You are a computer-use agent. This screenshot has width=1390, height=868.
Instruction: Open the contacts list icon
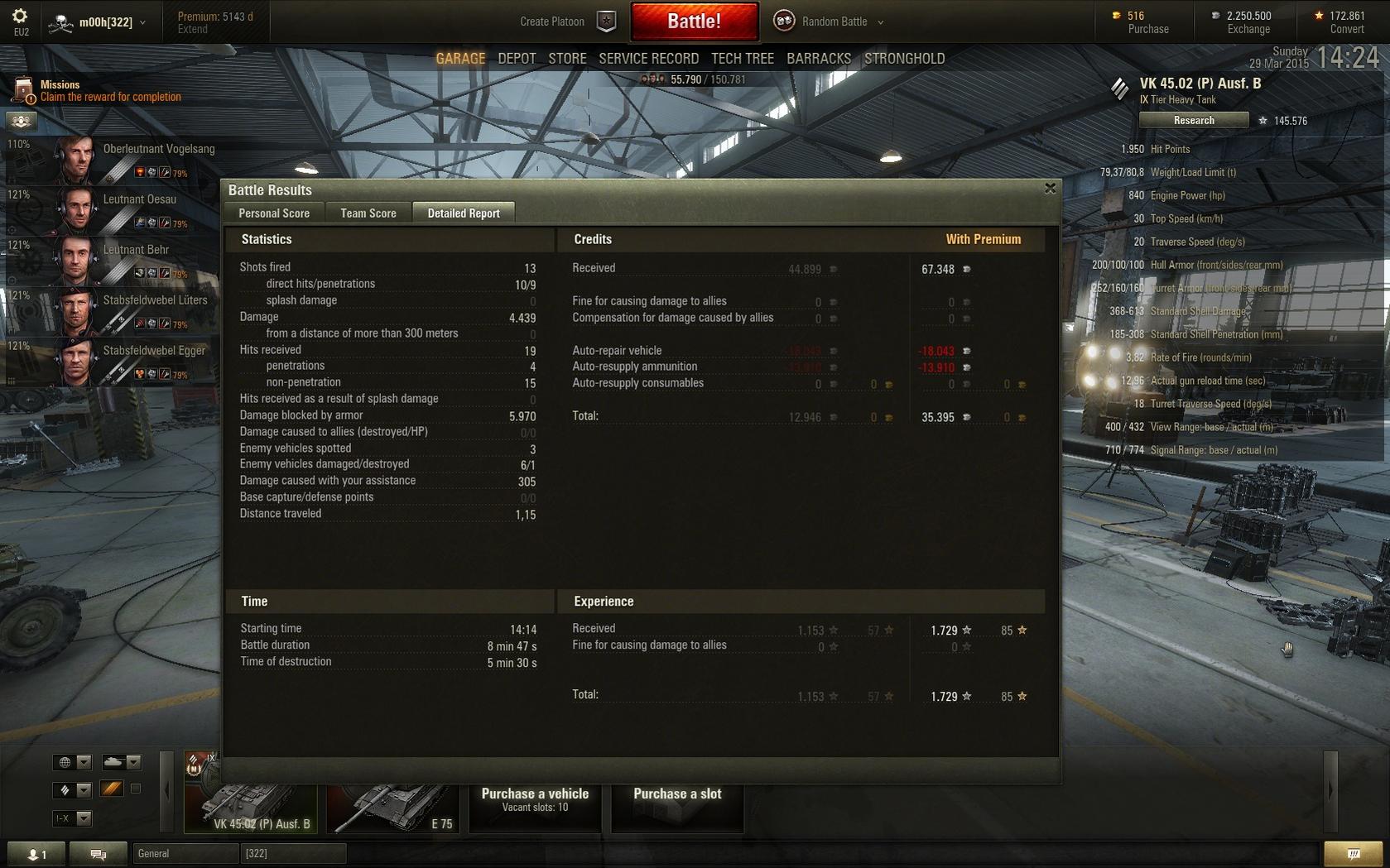point(36,854)
